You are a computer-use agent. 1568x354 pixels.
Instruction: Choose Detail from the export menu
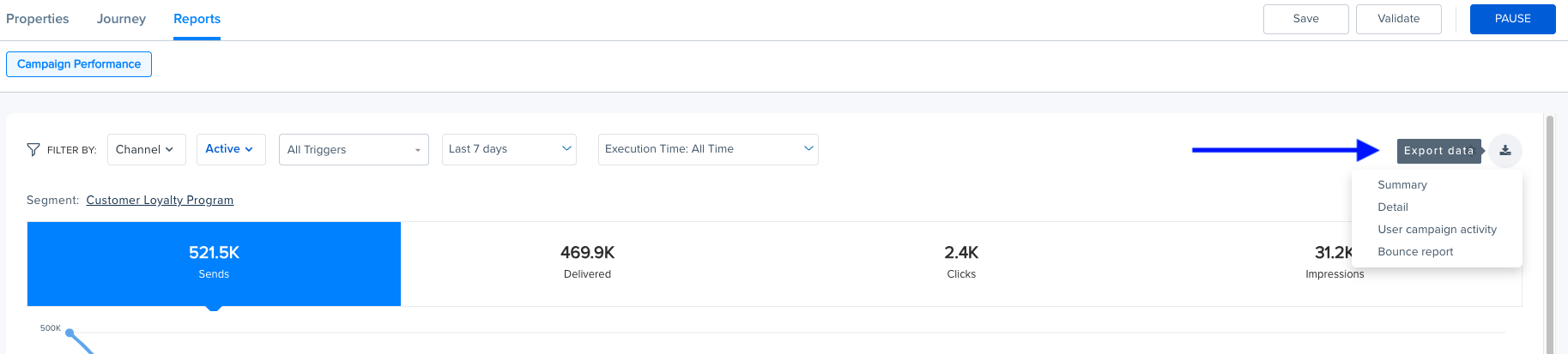click(x=1392, y=207)
